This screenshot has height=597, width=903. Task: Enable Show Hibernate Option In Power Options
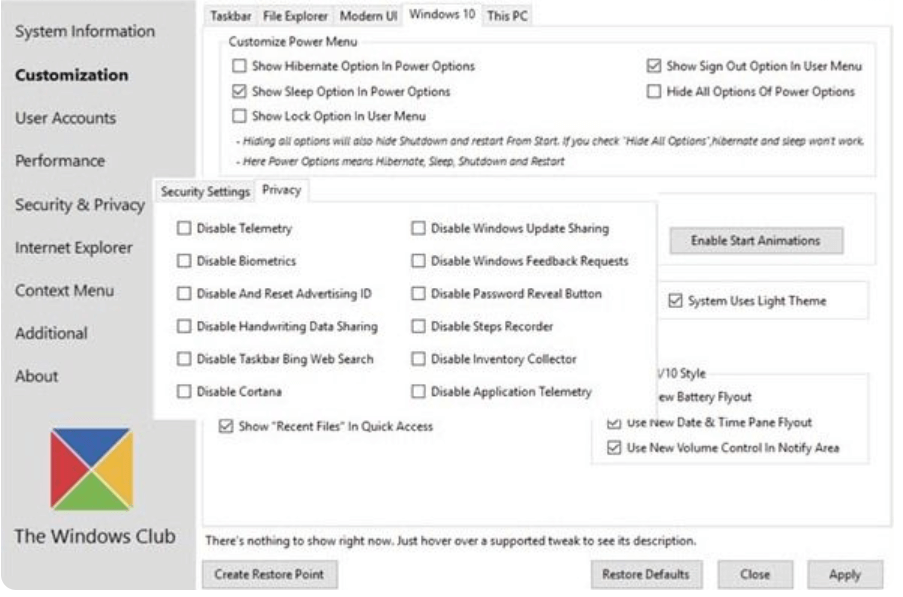point(238,65)
